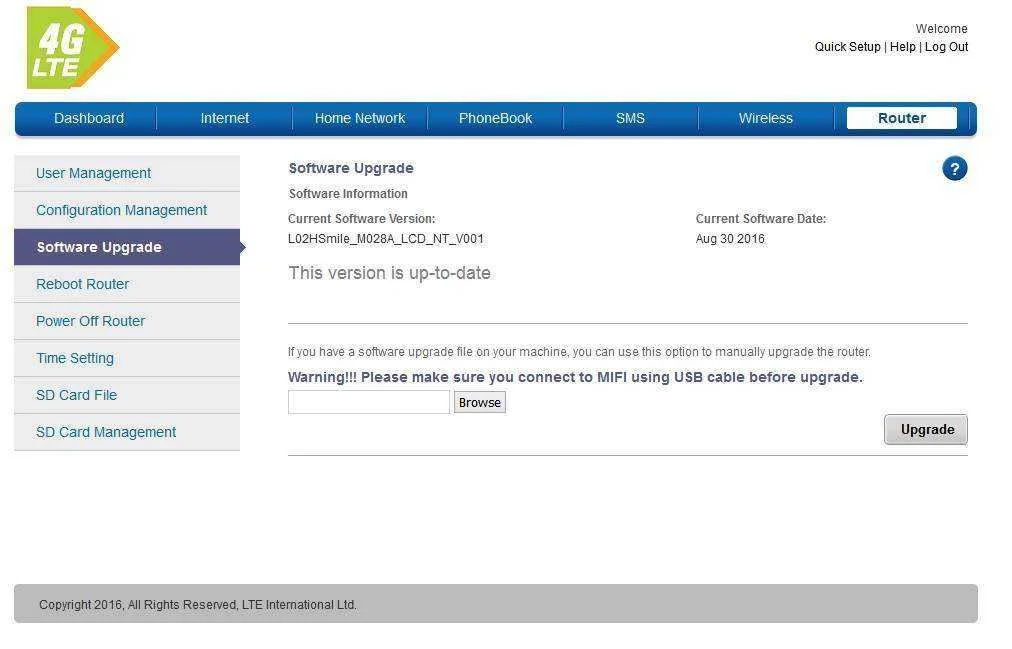Image resolution: width=1012 pixels, height=649 pixels.
Task: Click the upgrade file path field
Action: pos(369,402)
